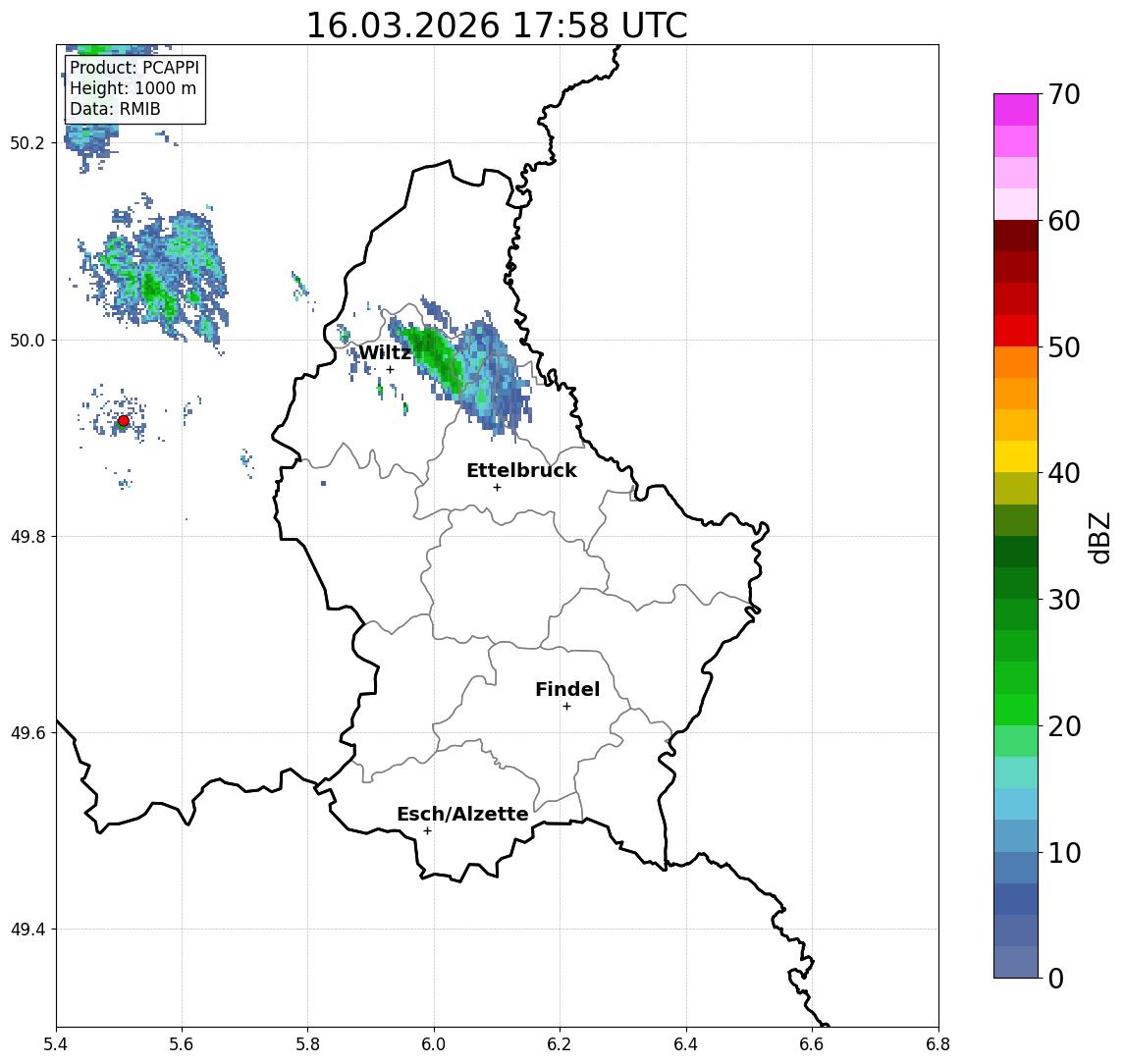Viewport: 1124px width, 1064px height.
Task: Click the magenta swatch at top of colorbar
Action: [1016, 110]
